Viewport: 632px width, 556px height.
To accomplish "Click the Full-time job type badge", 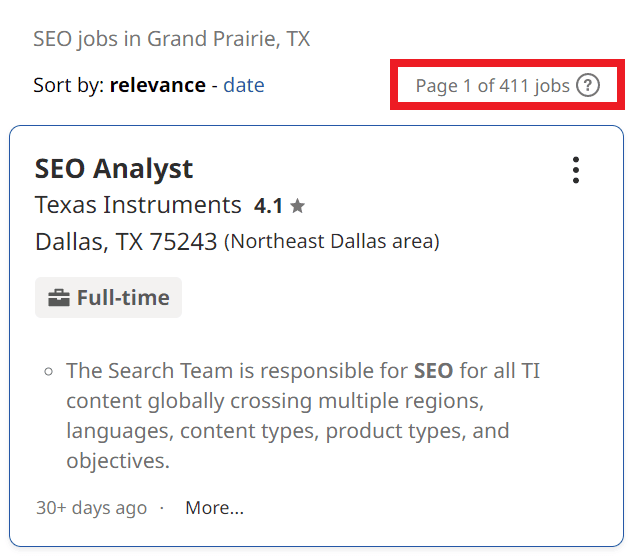I will click(x=108, y=298).
